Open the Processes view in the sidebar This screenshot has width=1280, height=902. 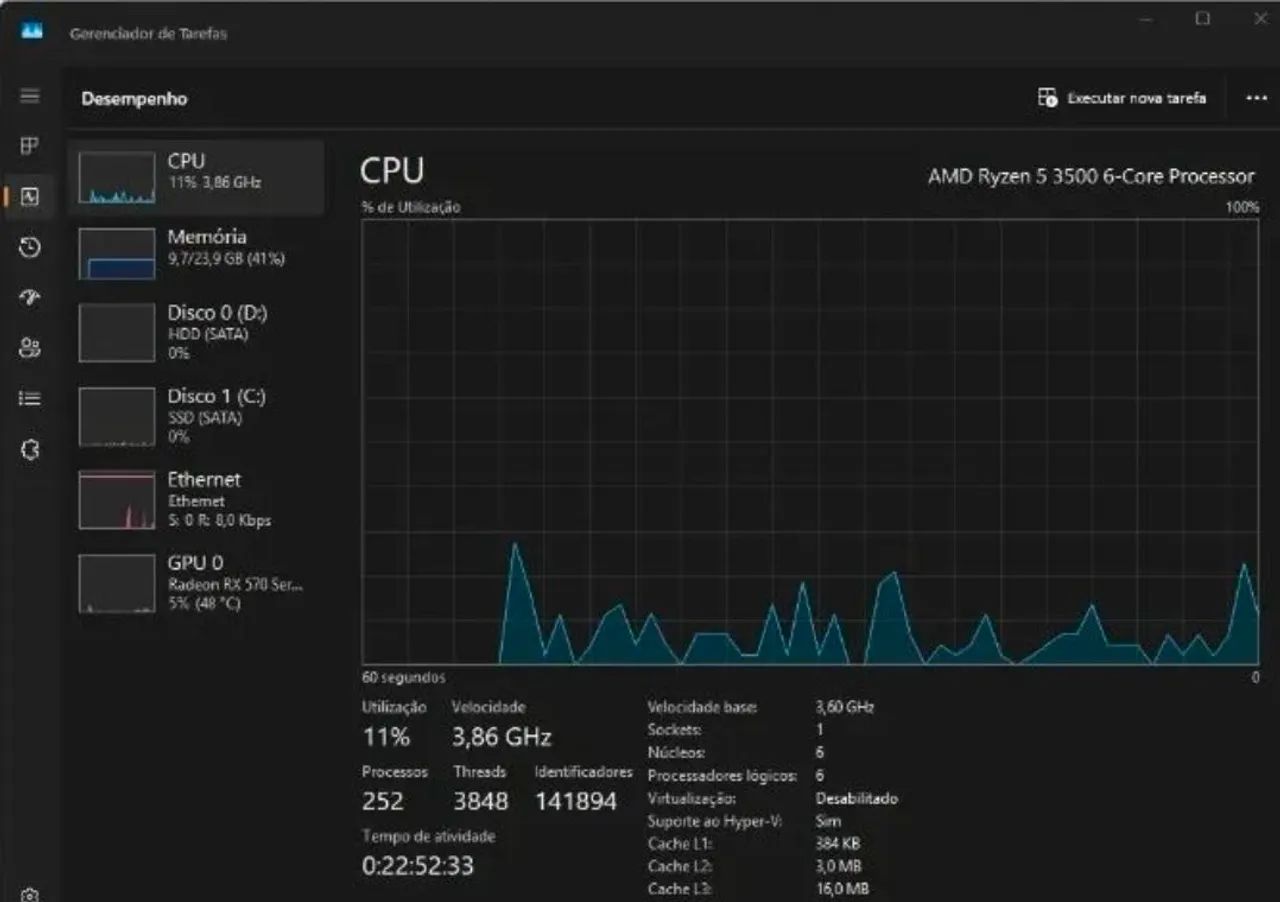[x=29, y=146]
